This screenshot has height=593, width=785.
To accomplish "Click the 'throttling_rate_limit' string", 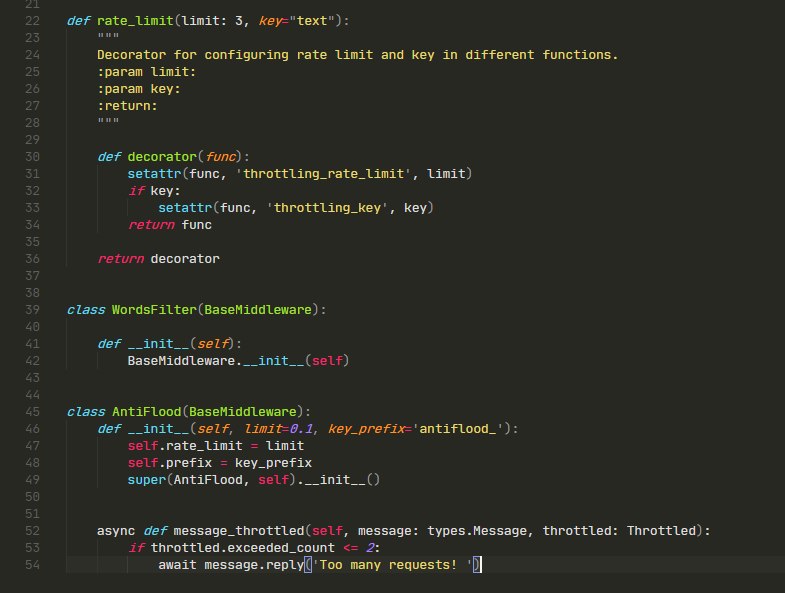I will click(x=323, y=174).
